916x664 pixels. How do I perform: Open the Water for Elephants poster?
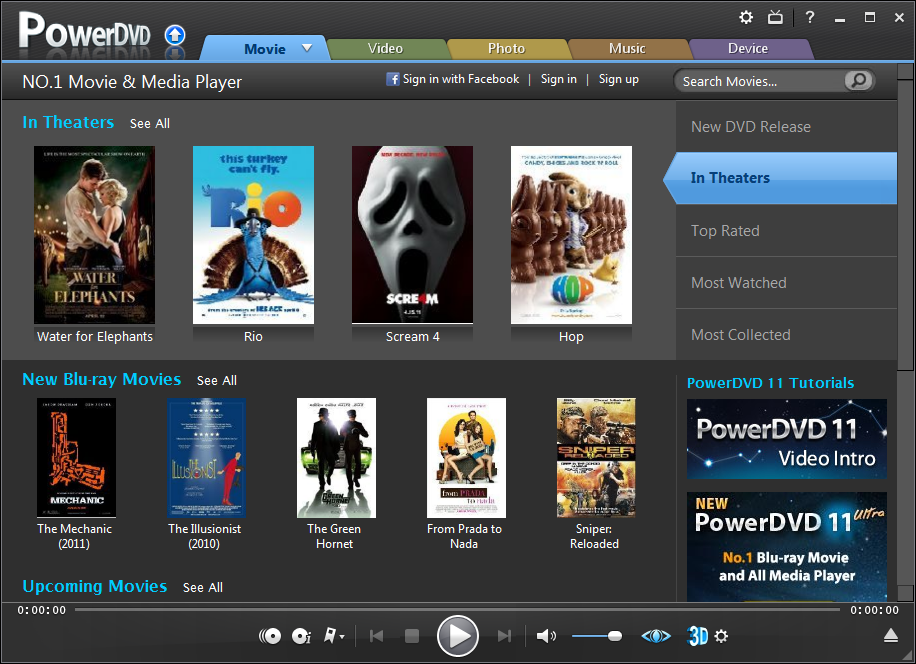95,235
